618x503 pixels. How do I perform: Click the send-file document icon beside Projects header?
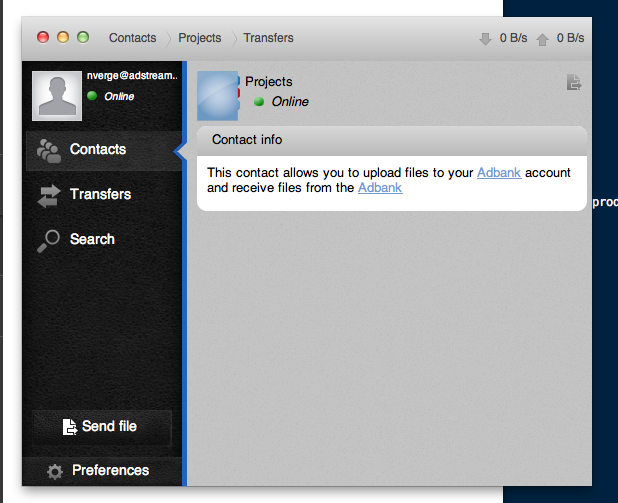point(574,82)
